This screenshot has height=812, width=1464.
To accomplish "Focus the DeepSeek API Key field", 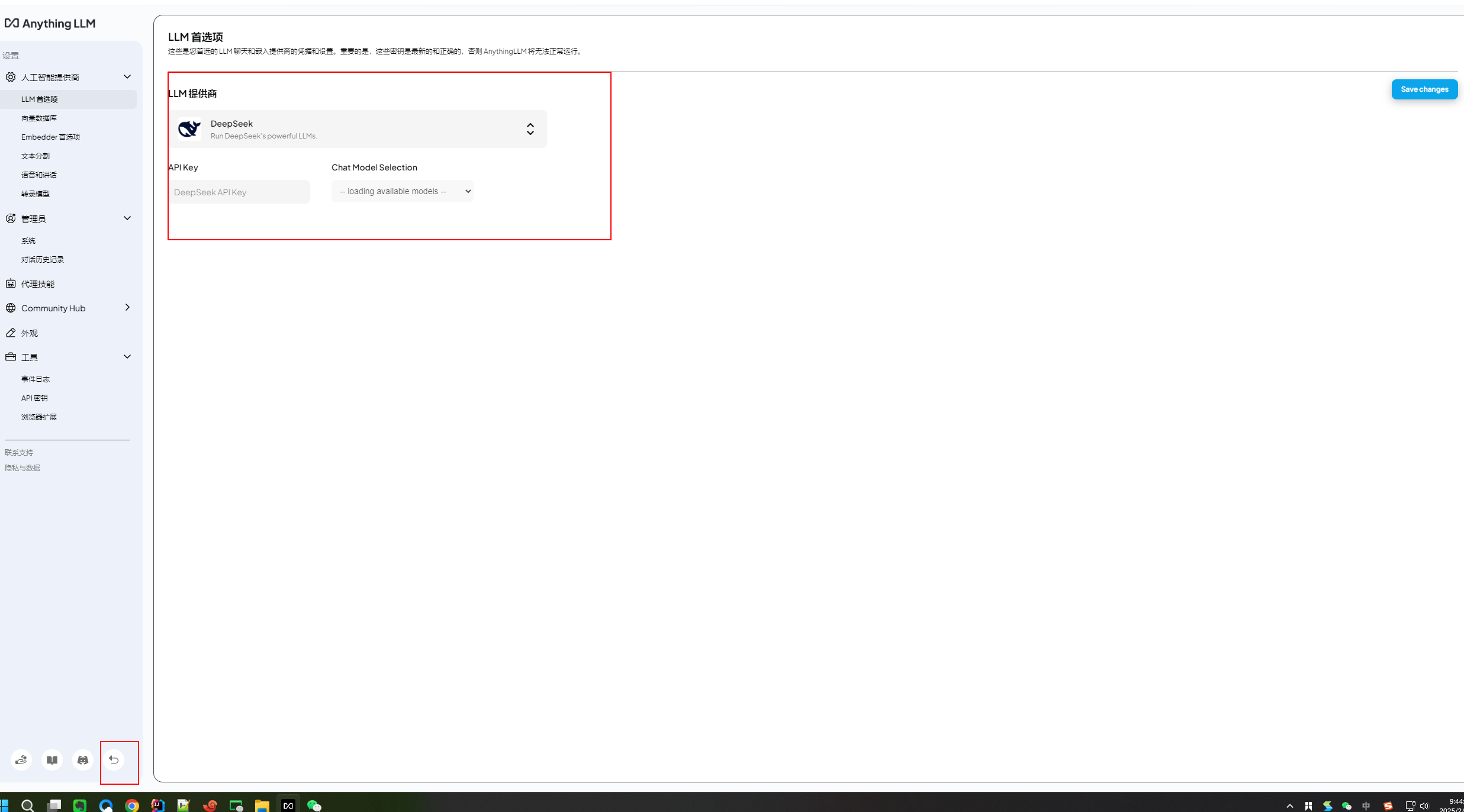I will click(239, 192).
